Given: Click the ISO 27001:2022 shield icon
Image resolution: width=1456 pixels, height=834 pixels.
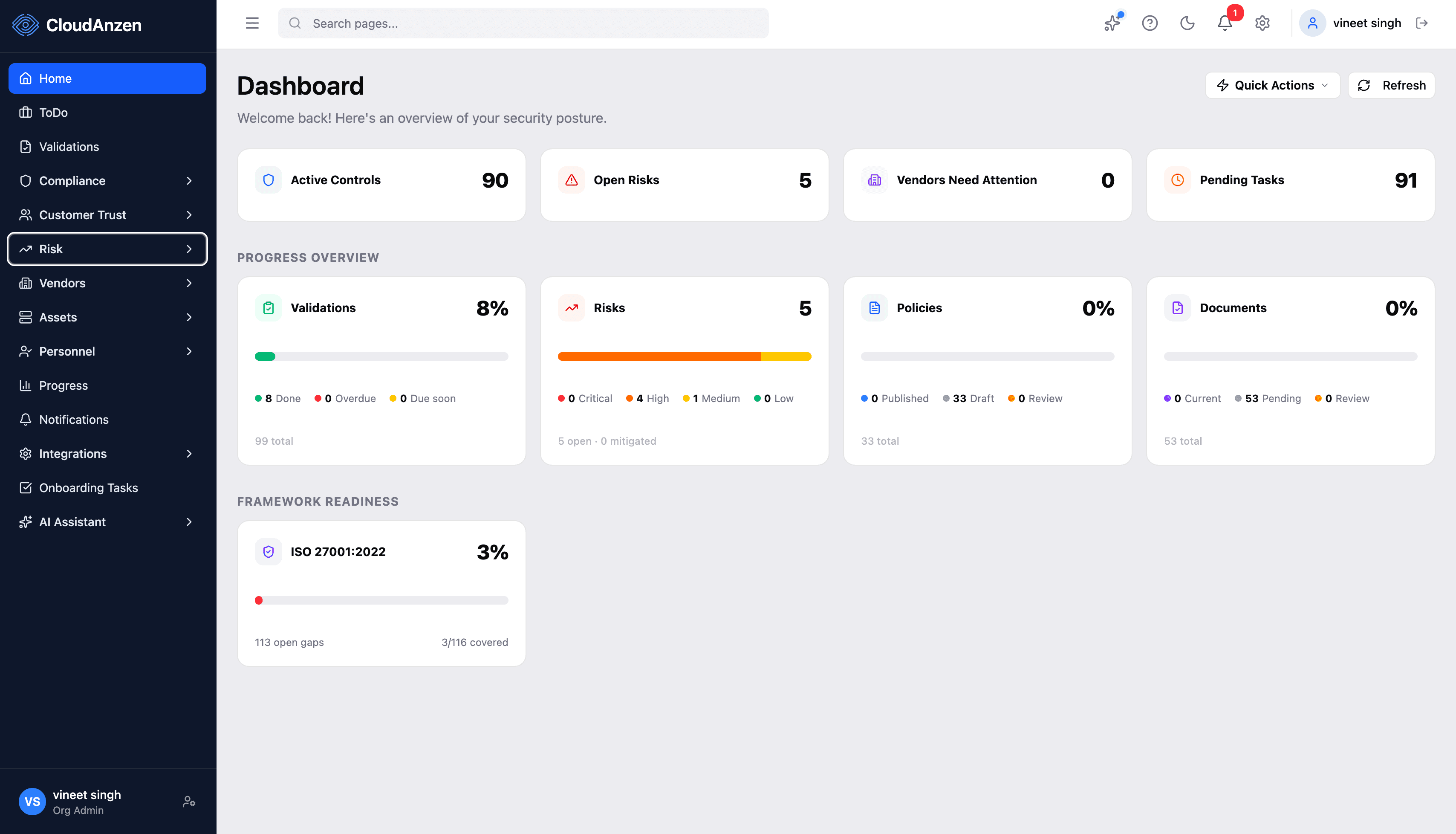Looking at the screenshot, I should click(269, 552).
